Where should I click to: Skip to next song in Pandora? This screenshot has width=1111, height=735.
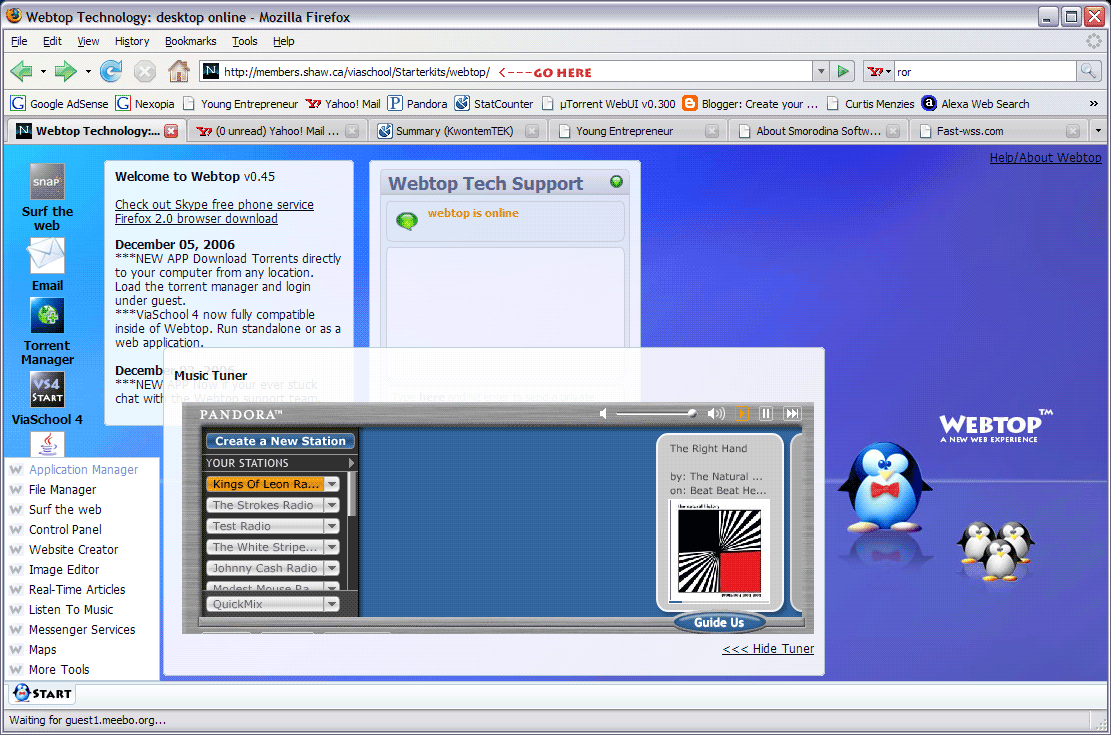pos(792,413)
